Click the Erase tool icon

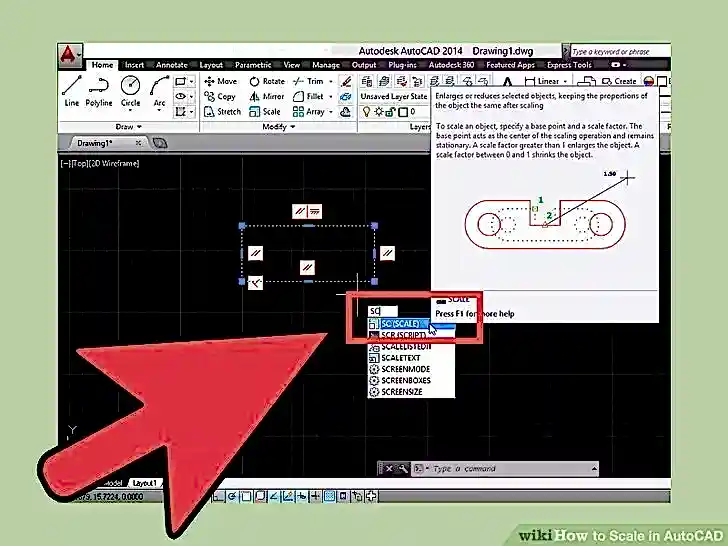[345, 82]
